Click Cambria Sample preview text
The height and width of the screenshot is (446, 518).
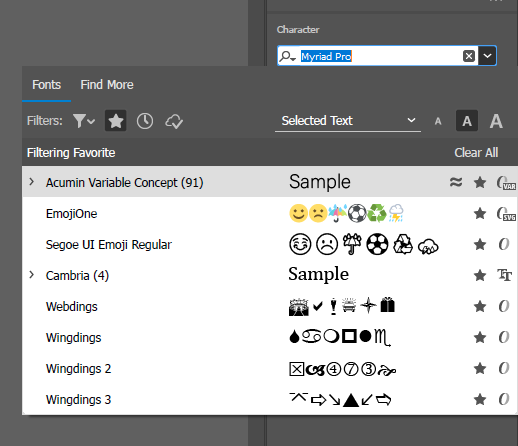[x=319, y=274]
